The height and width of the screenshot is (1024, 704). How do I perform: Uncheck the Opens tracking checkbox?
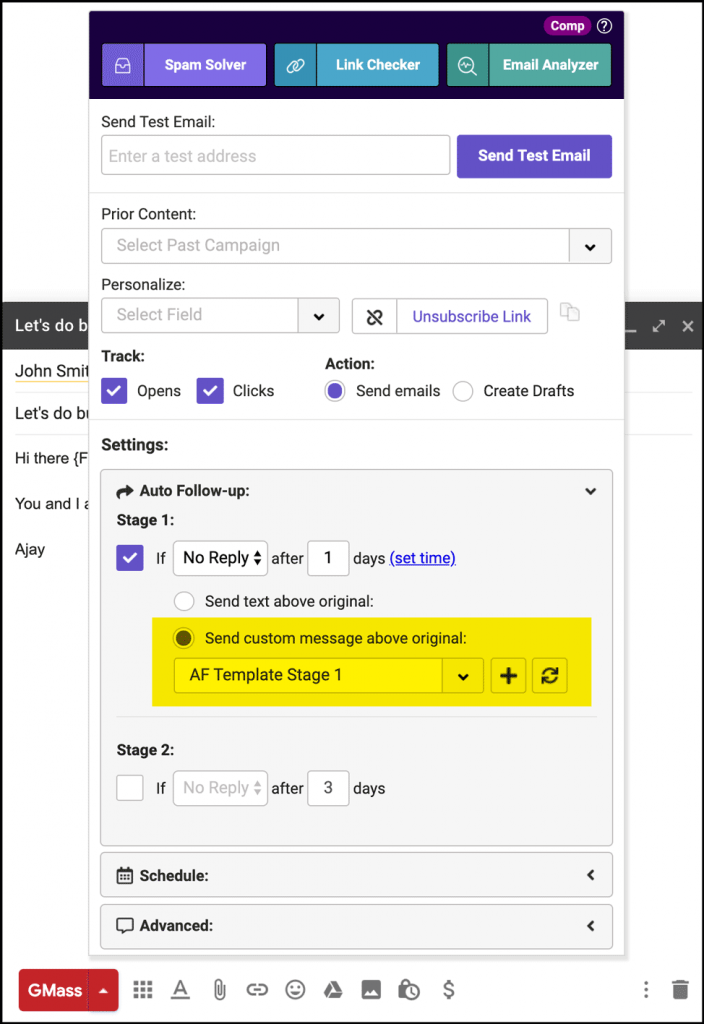click(x=115, y=391)
